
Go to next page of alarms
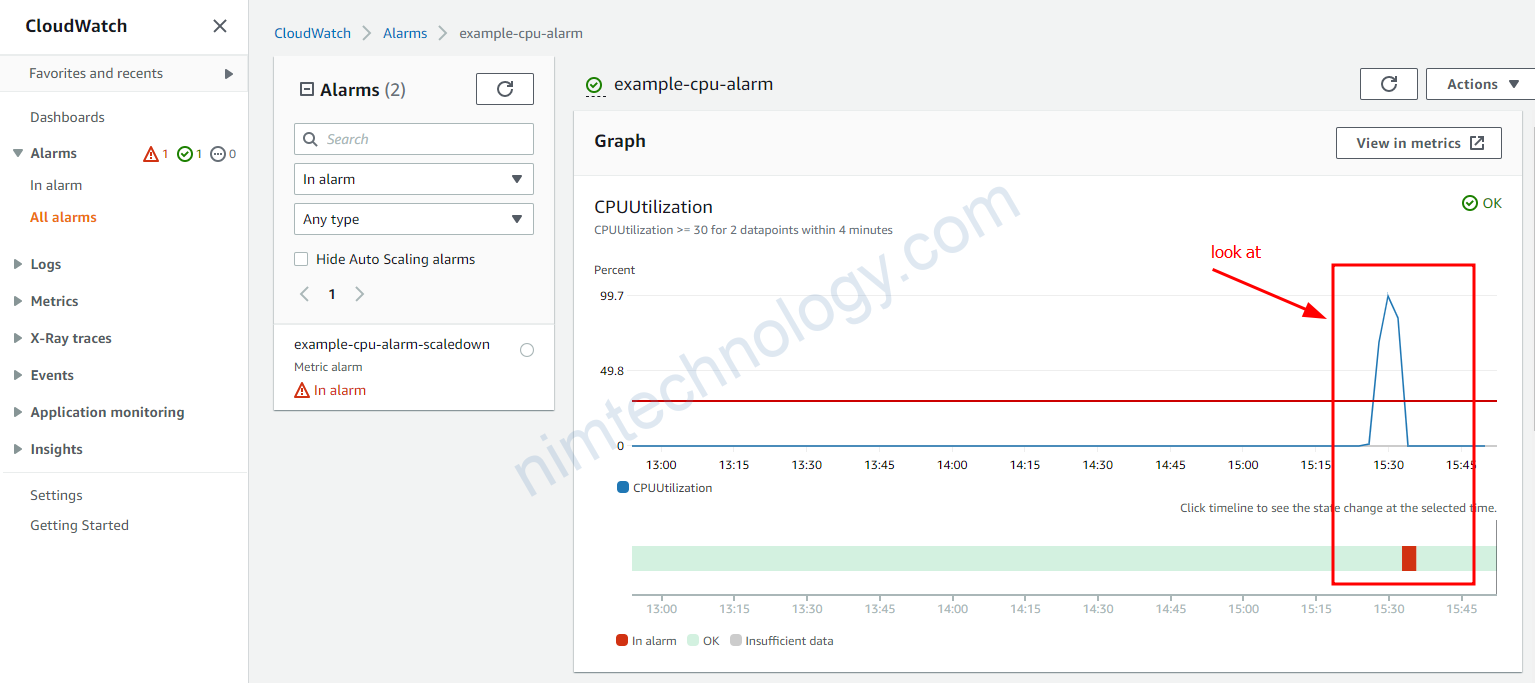(x=360, y=294)
